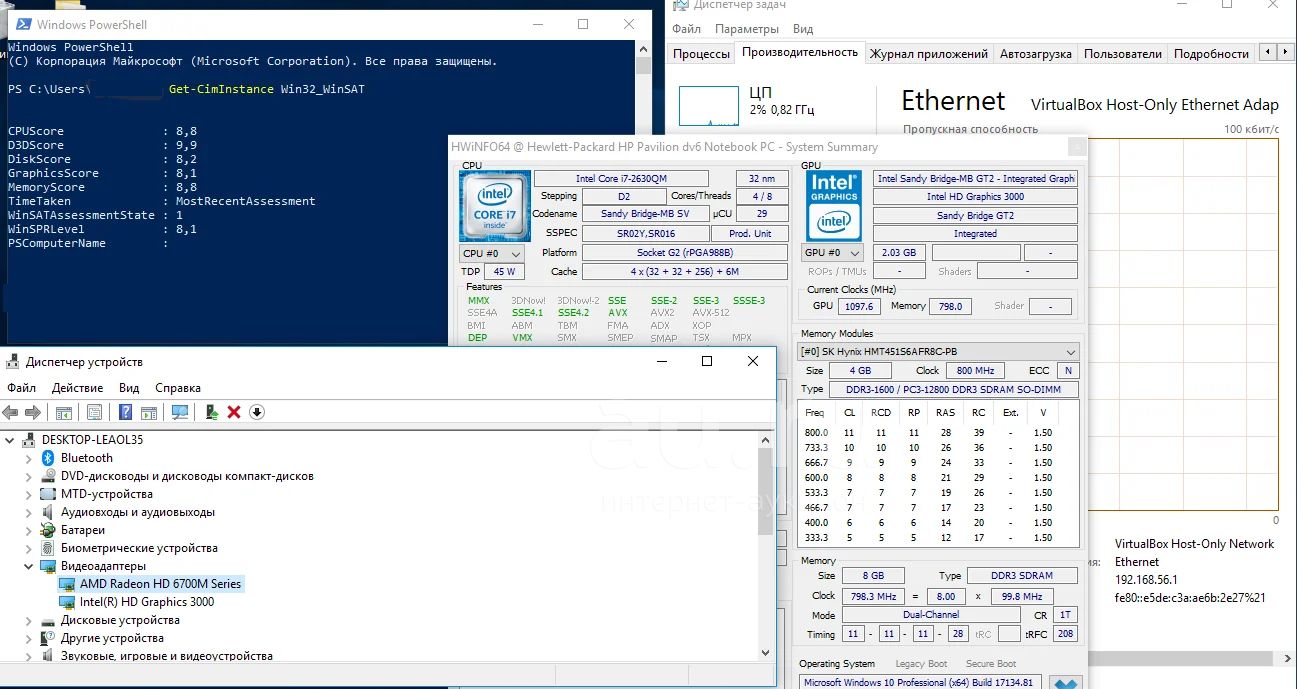
Task: Open the Справка menu in Device Manager
Action: click(x=178, y=388)
